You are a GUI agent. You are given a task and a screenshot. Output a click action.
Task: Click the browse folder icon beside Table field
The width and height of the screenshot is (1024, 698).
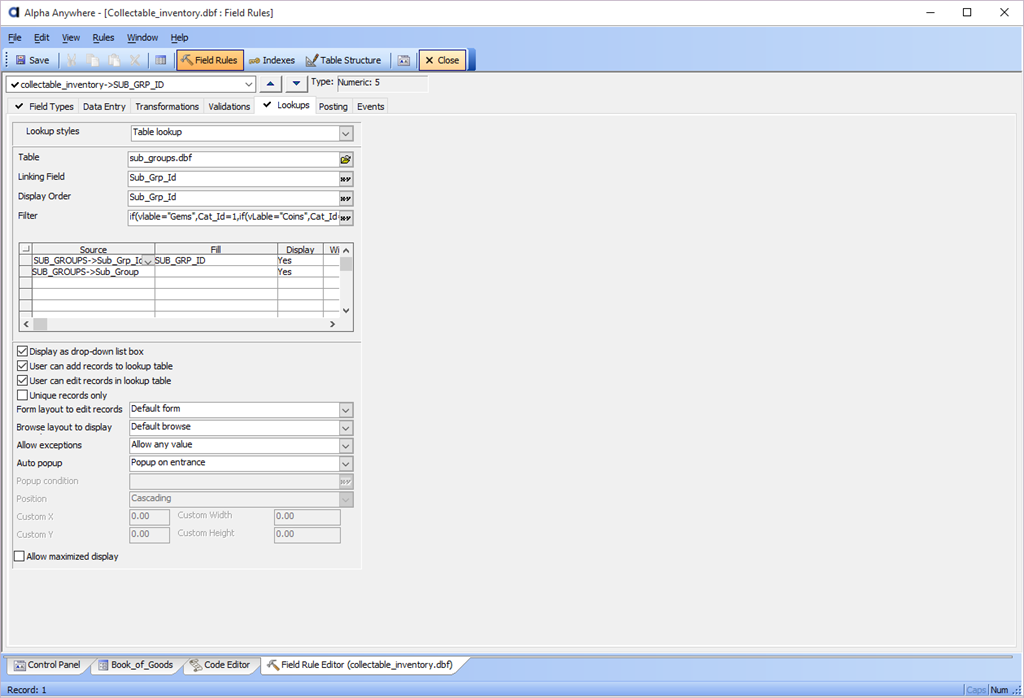tap(346, 159)
